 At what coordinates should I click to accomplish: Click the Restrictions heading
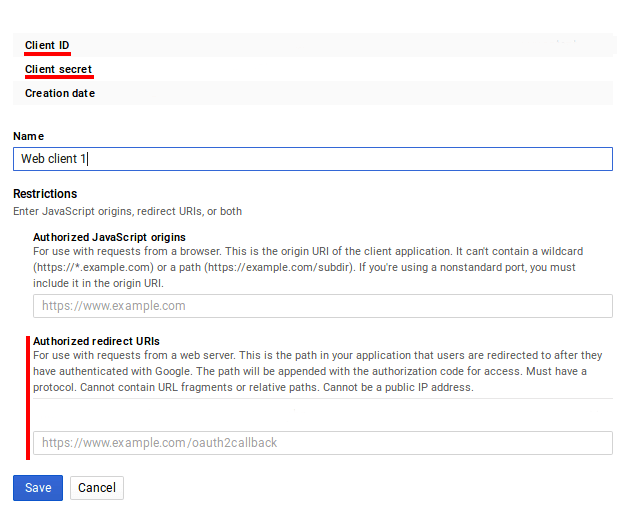pyautogui.click(x=45, y=194)
